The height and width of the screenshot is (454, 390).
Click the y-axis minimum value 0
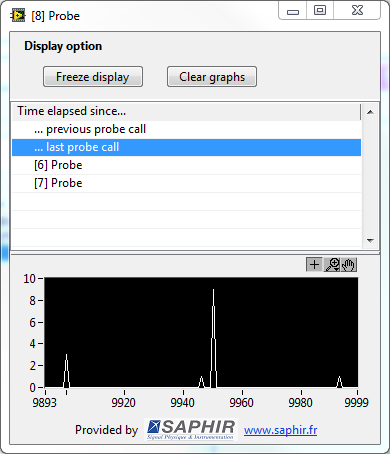pyautogui.click(x=32, y=388)
